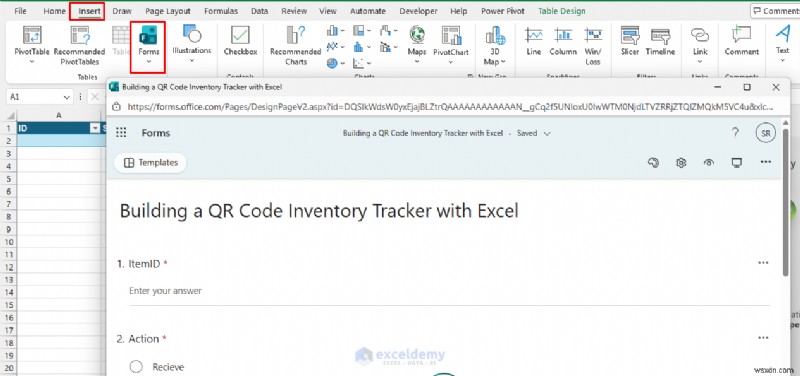Switch to the Power Pivot tab
Screen dimensions: 800x376
(503, 11)
